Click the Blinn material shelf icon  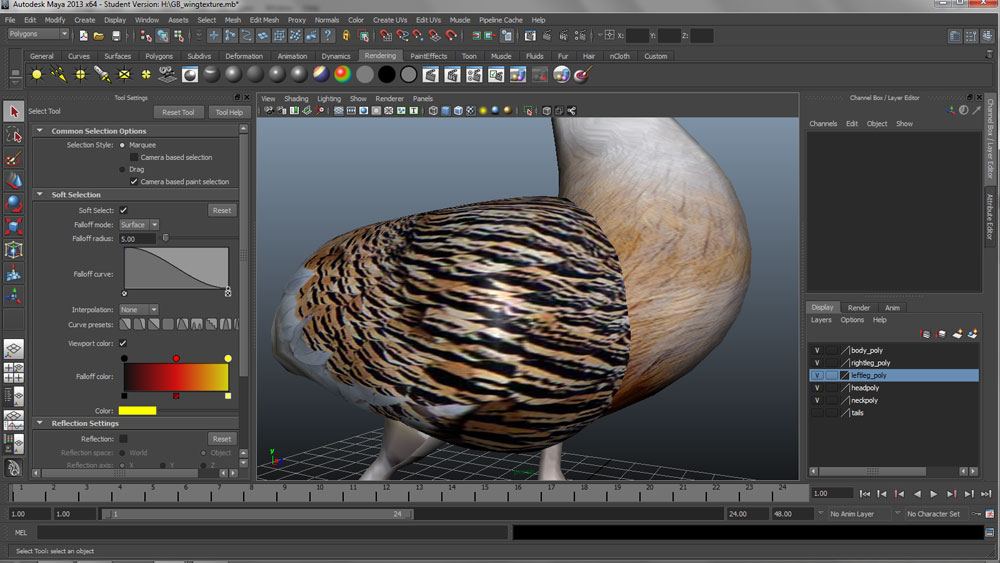[233, 75]
